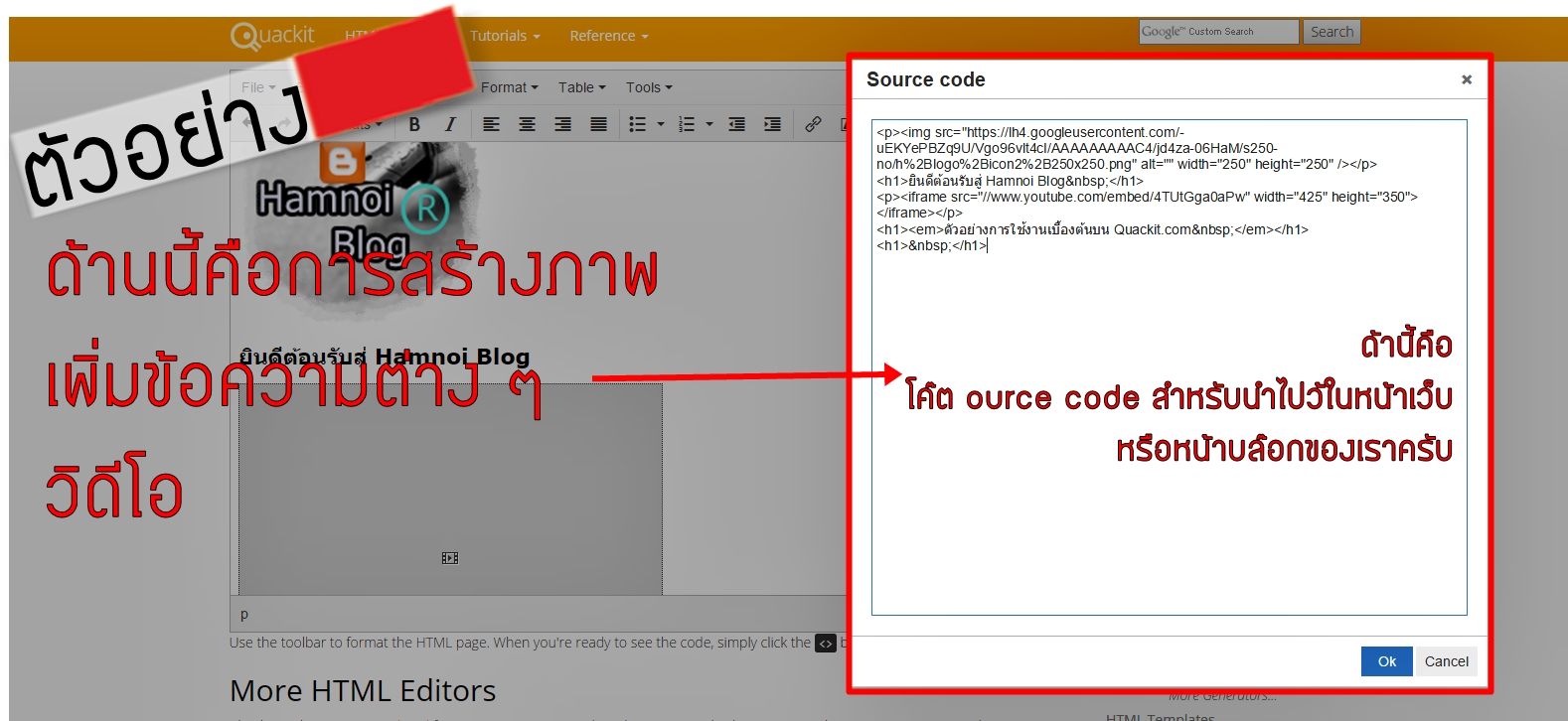The height and width of the screenshot is (721, 1568).
Task: Increase indent of paragraph
Action: pos(772,124)
